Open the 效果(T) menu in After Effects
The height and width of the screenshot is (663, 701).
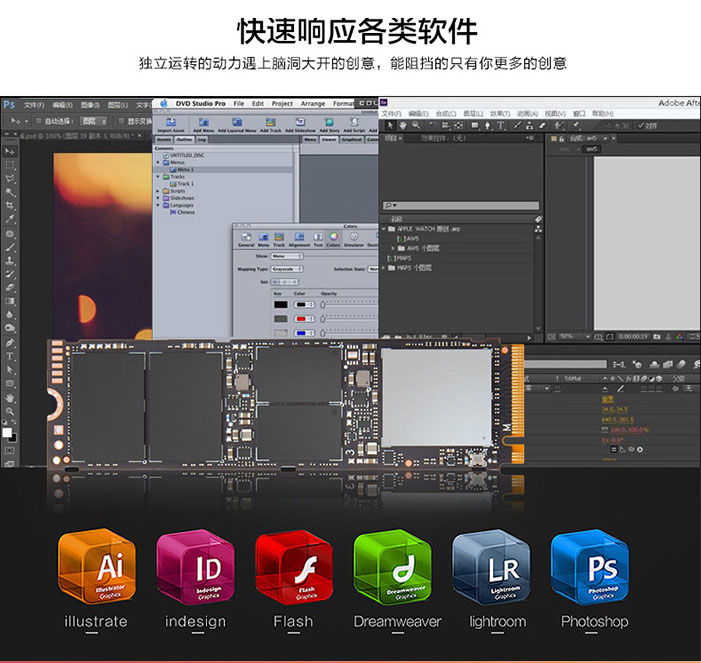[x=499, y=114]
